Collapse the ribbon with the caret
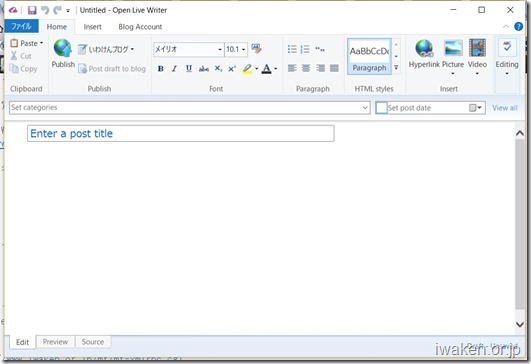Viewport: 531px width, 364px height. click(x=506, y=26)
